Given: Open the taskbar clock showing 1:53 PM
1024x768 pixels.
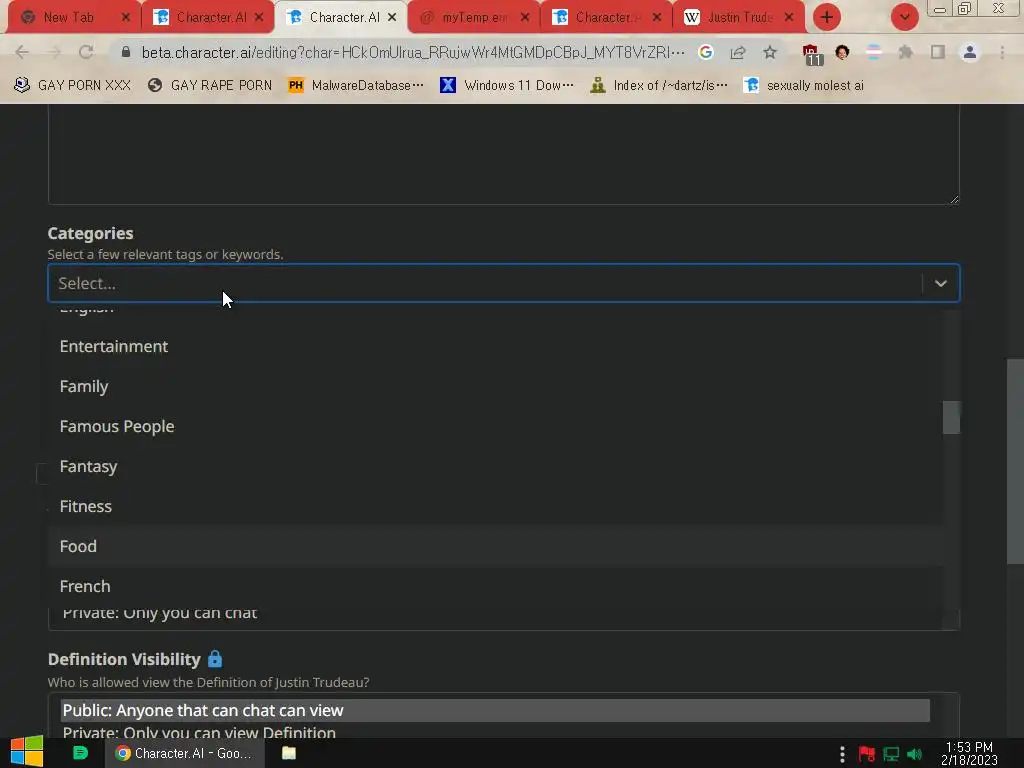Looking at the screenshot, I should (969, 753).
